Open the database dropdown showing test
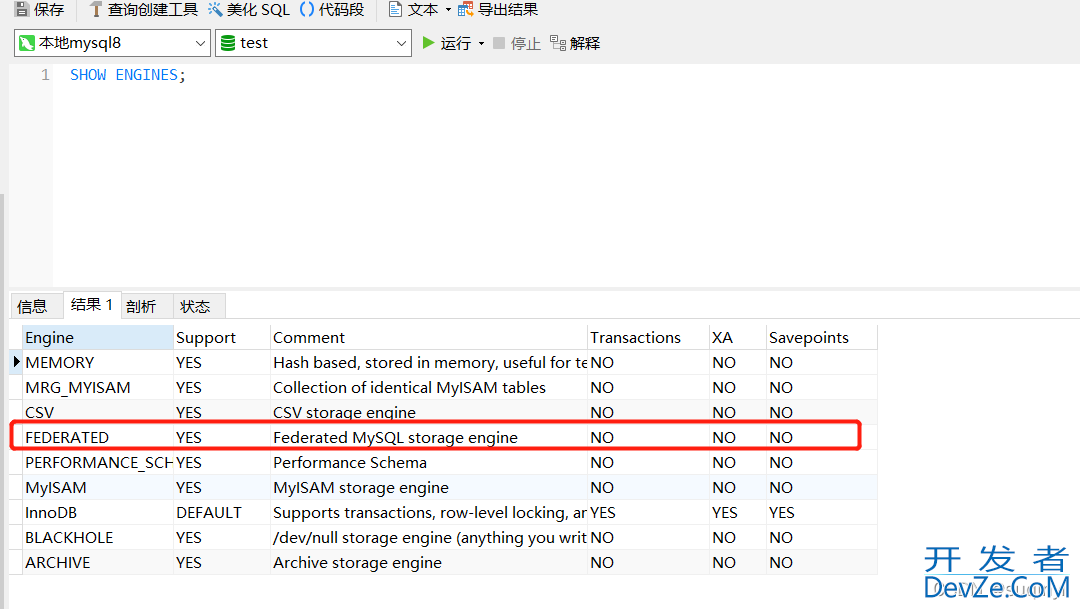Screen dimensions: 1080x609 point(313,43)
